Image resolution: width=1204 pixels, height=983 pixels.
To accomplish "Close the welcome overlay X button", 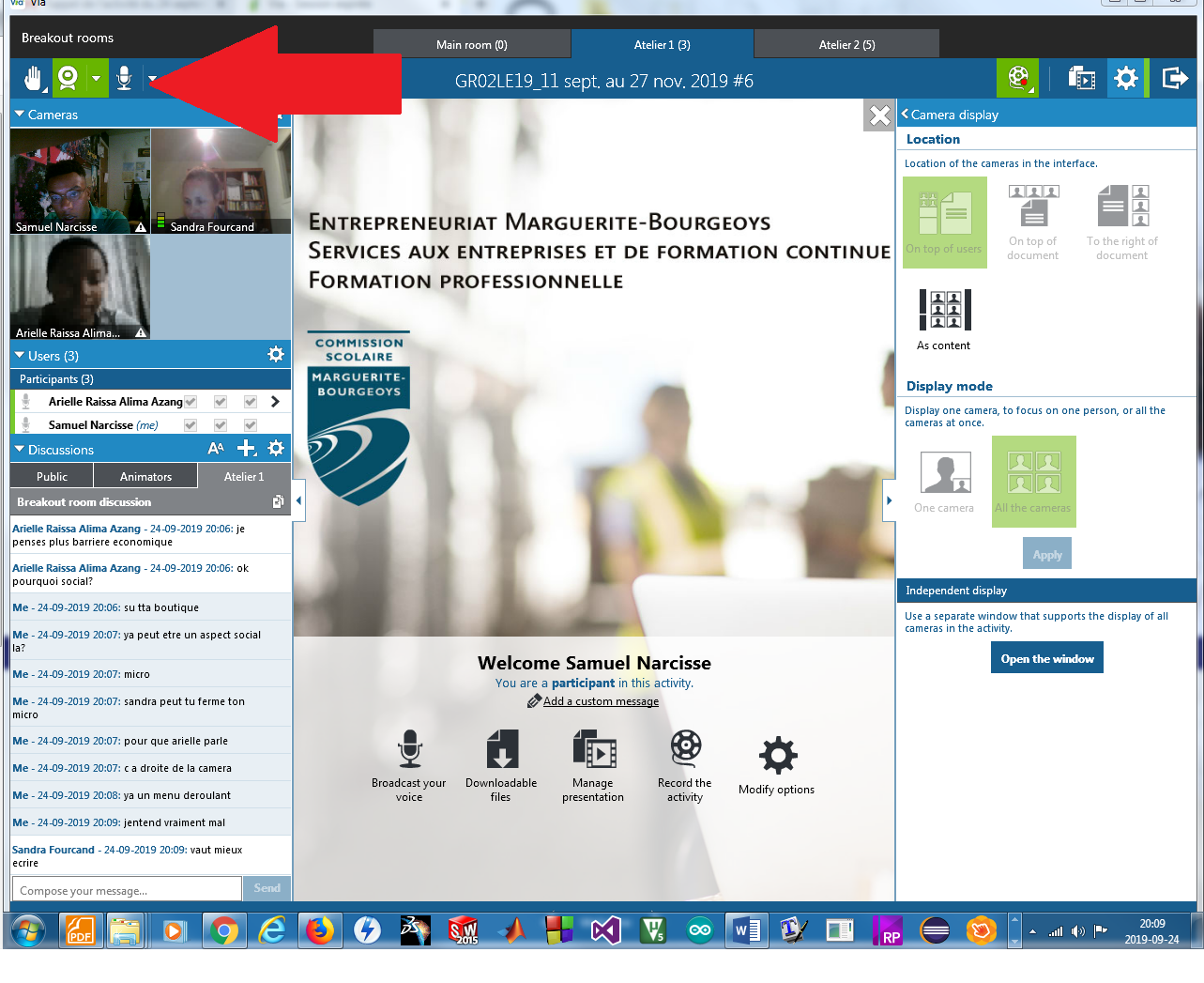I will pyautogui.click(x=879, y=115).
